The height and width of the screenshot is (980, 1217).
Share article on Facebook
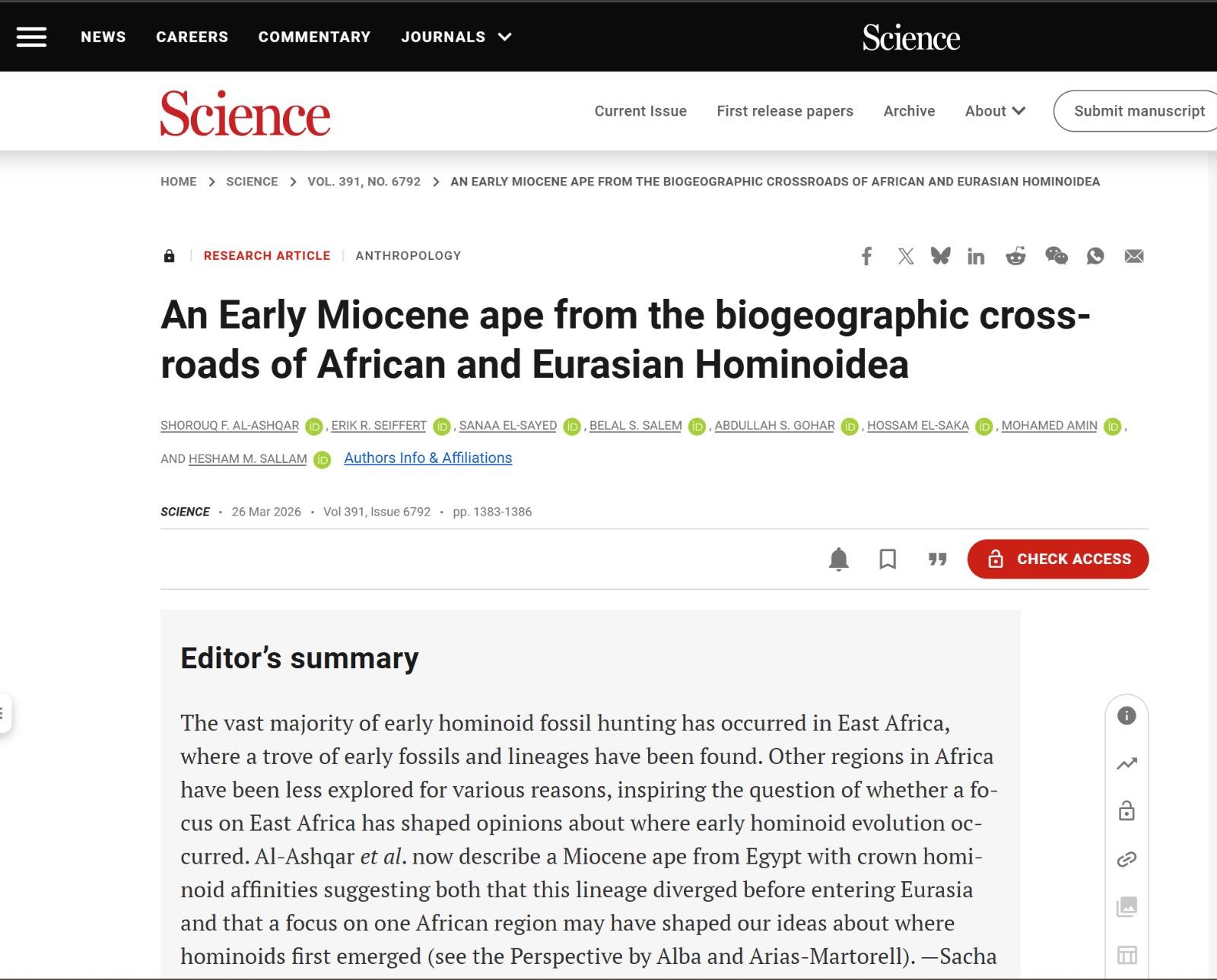tap(866, 256)
